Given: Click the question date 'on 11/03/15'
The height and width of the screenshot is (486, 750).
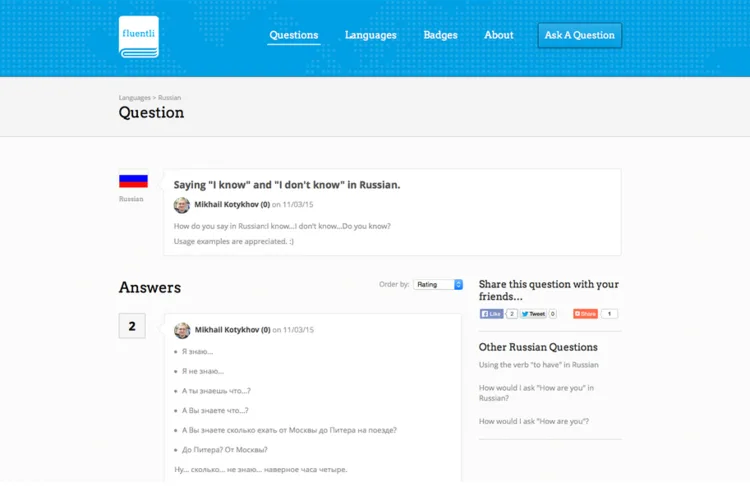Looking at the screenshot, I should pyautogui.click(x=293, y=204).
